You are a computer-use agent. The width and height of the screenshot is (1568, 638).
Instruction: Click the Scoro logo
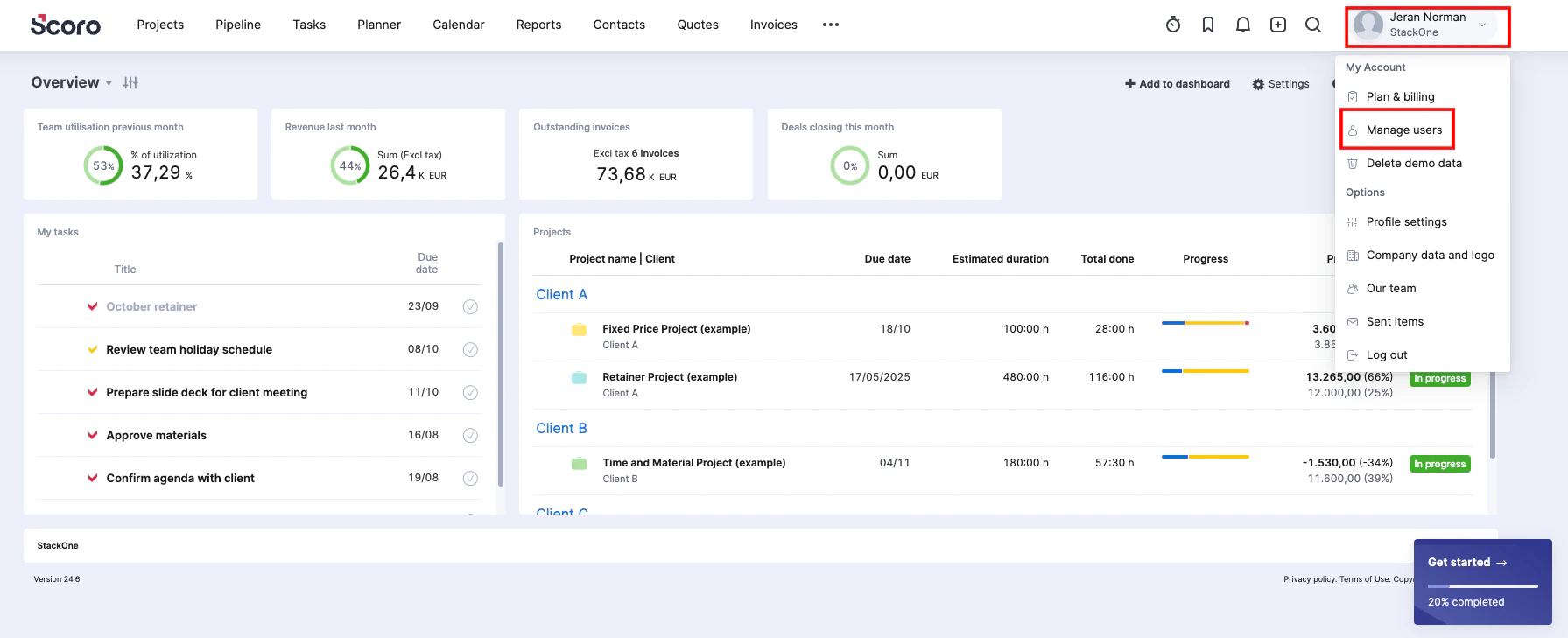[x=66, y=25]
